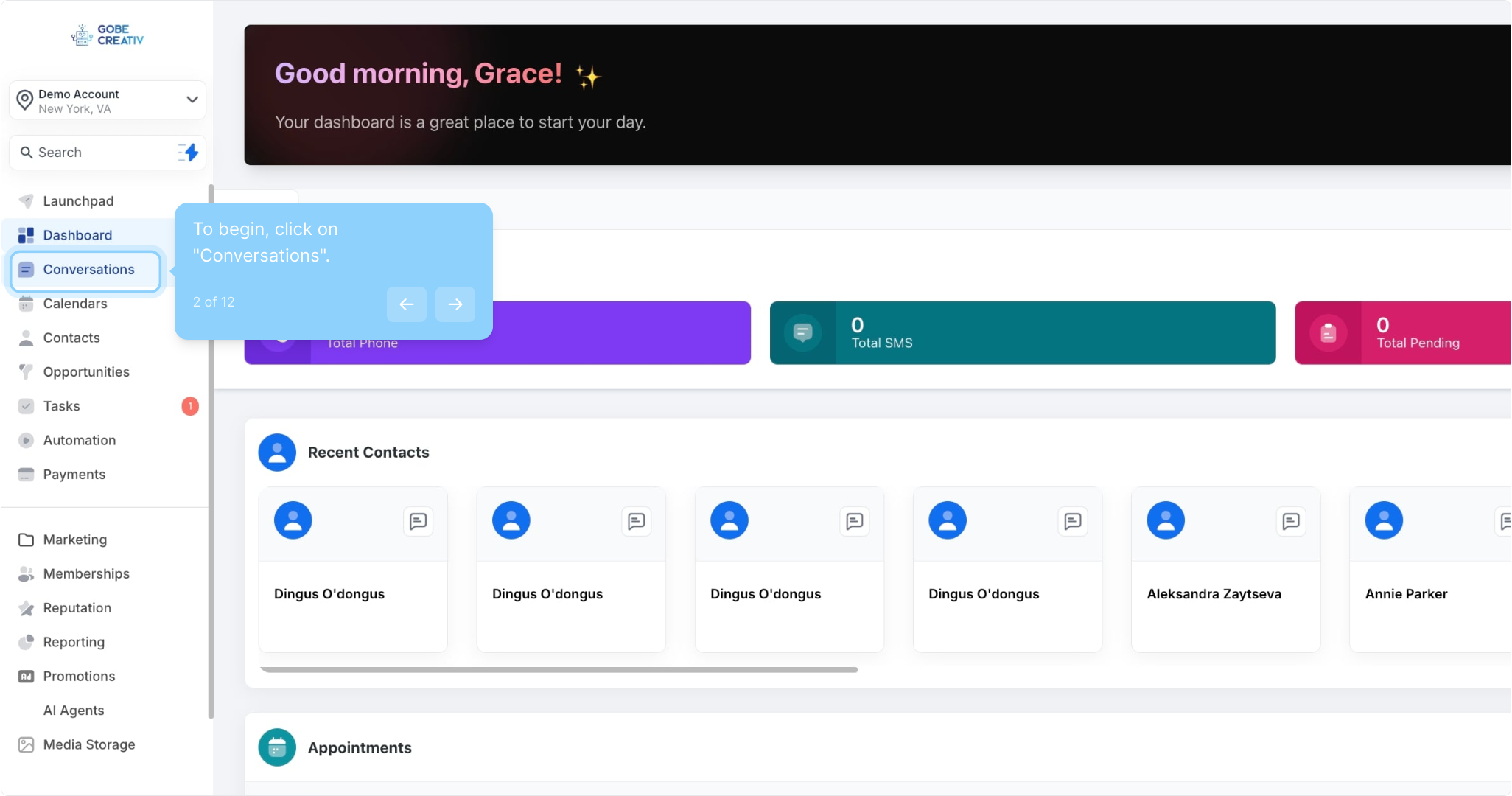Click the Recent Contacts horizontal scrollbar

coord(559,670)
